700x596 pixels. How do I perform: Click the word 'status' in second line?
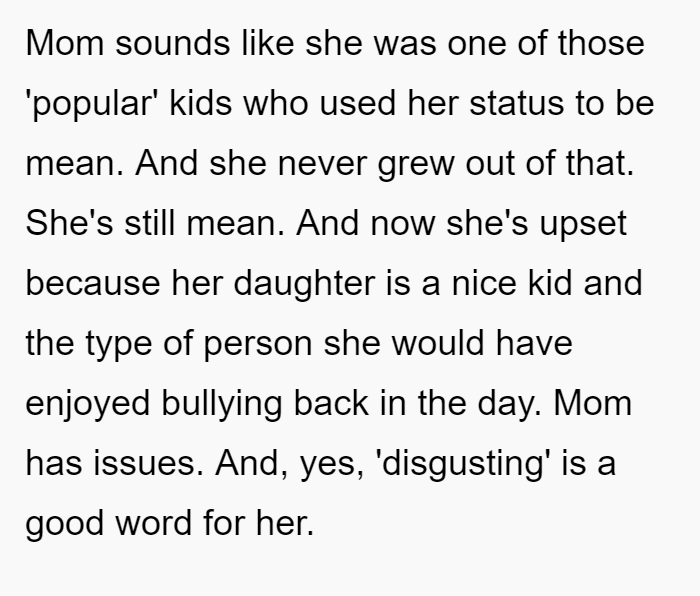coord(517,103)
